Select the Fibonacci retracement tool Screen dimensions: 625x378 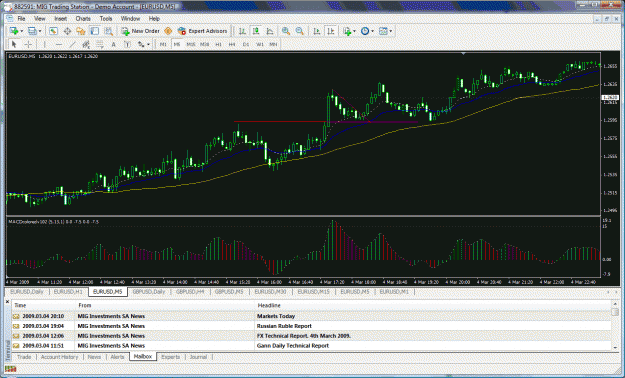coord(100,44)
